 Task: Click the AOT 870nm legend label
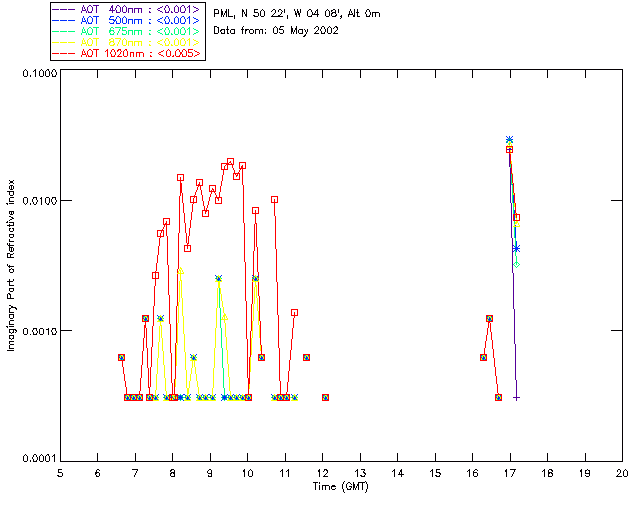(x=140, y=42)
